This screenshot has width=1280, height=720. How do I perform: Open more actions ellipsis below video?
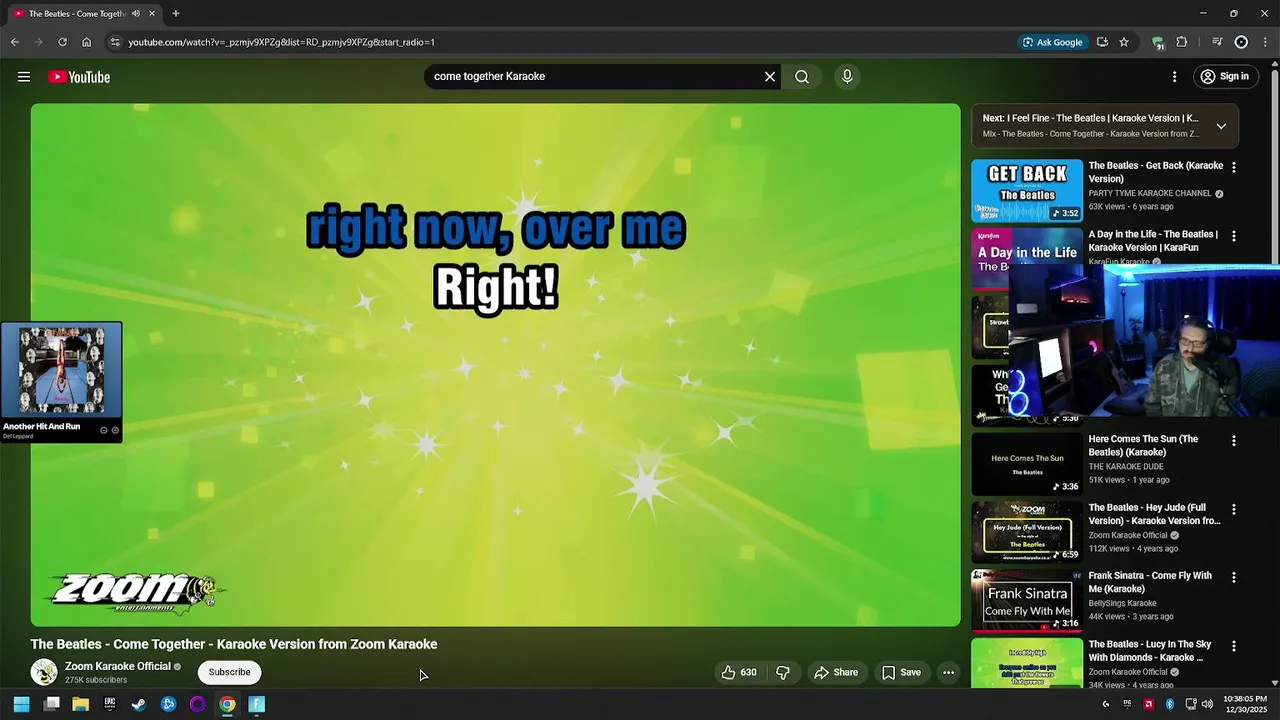tap(948, 672)
